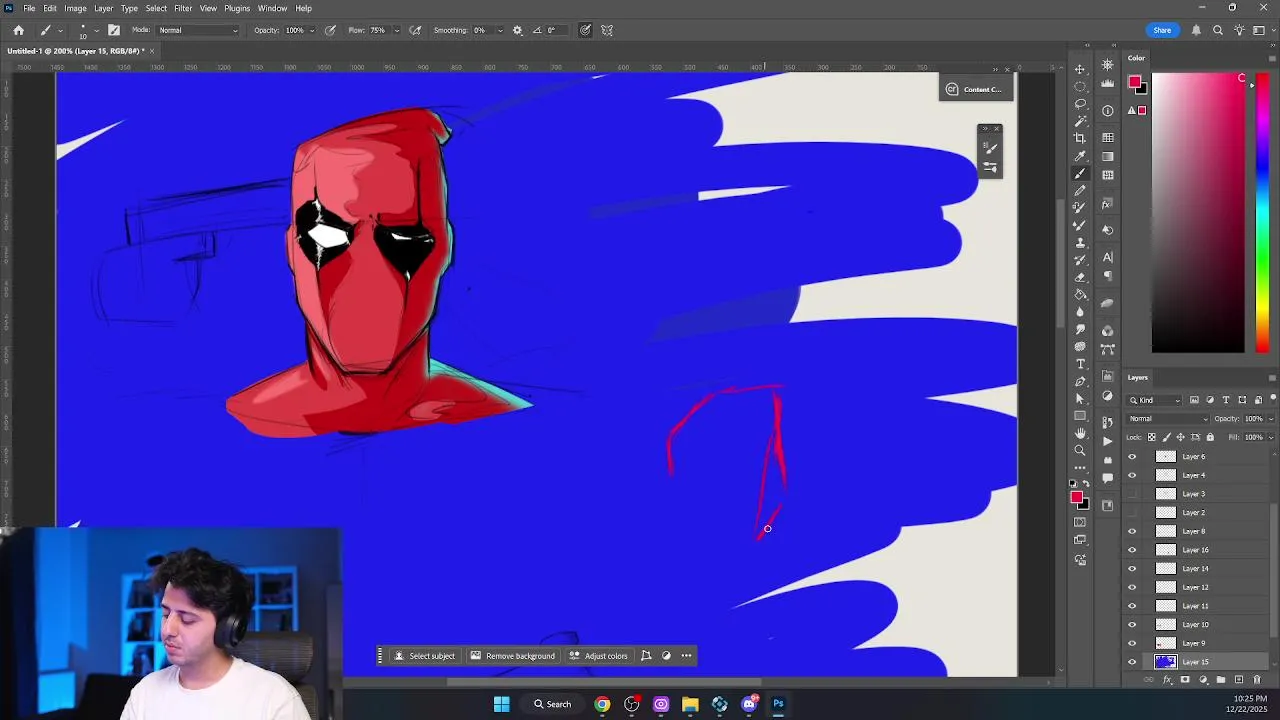This screenshot has height=720, width=1280.
Task: Create a new layer from the Layers panel
Action: point(1239,680)
